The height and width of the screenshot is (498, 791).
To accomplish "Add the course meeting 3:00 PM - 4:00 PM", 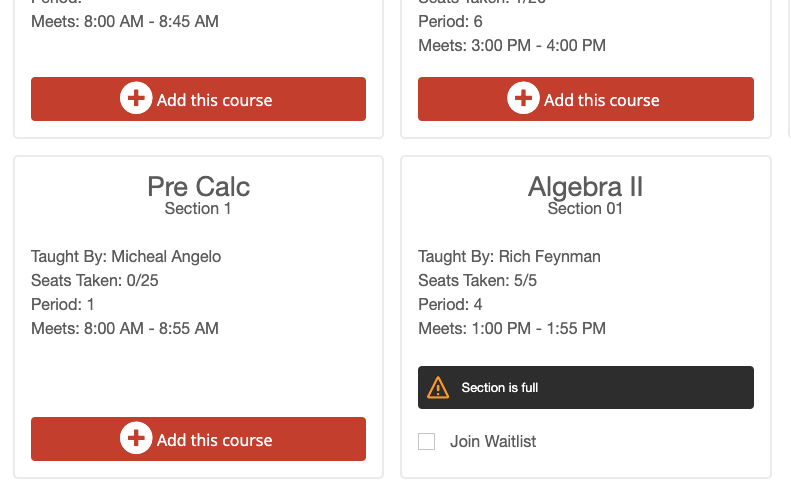I will pos(586,99).
